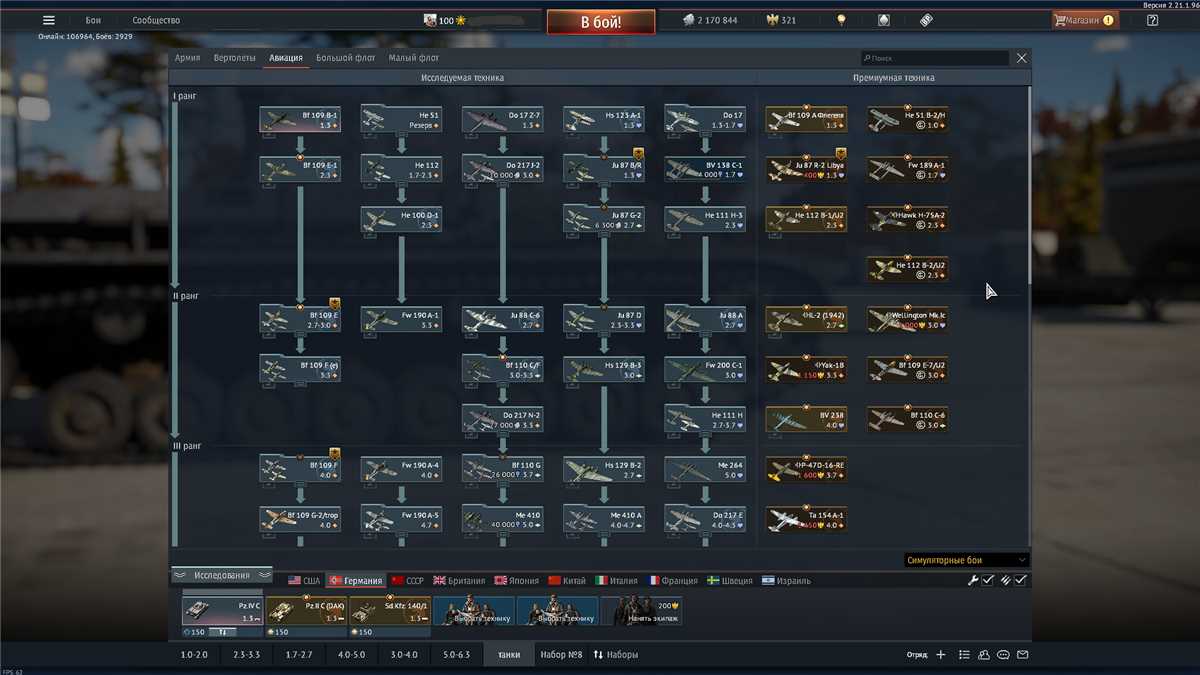This screenshot has height=675, width=1200.
Task: Switch to the Большой флот tab
Action: click(346, 58)
